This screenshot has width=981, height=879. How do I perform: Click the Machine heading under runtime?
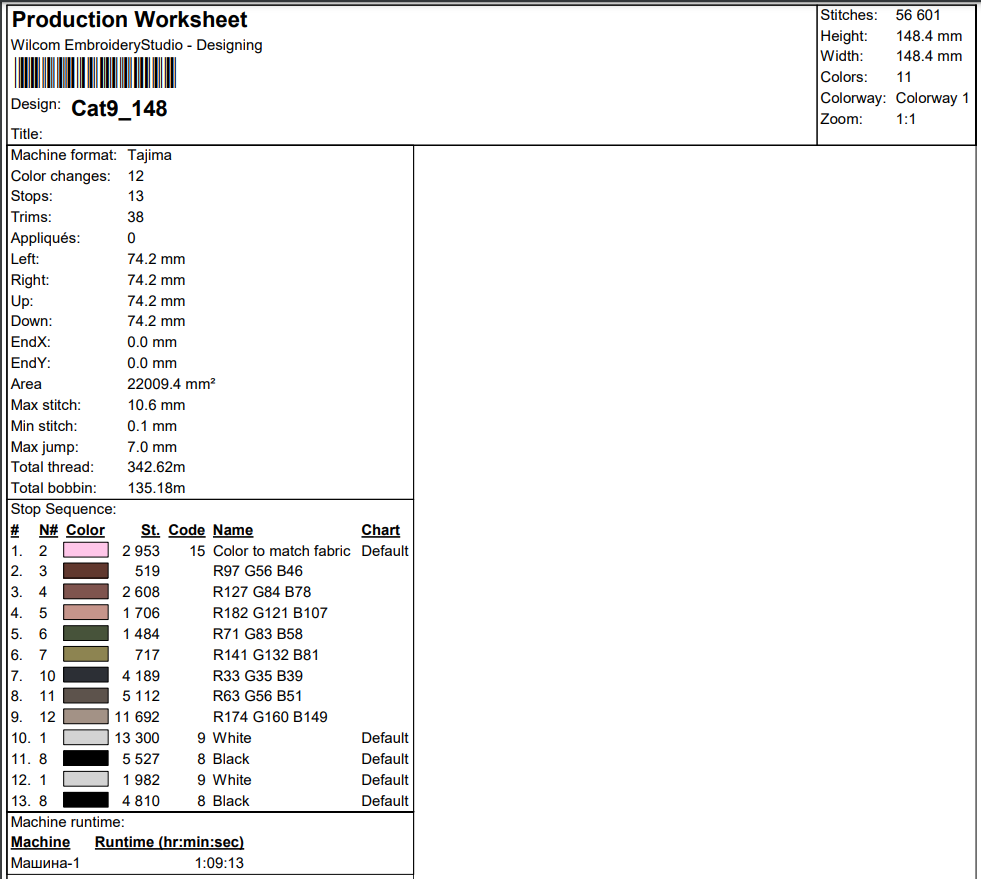tap(41, 842)
